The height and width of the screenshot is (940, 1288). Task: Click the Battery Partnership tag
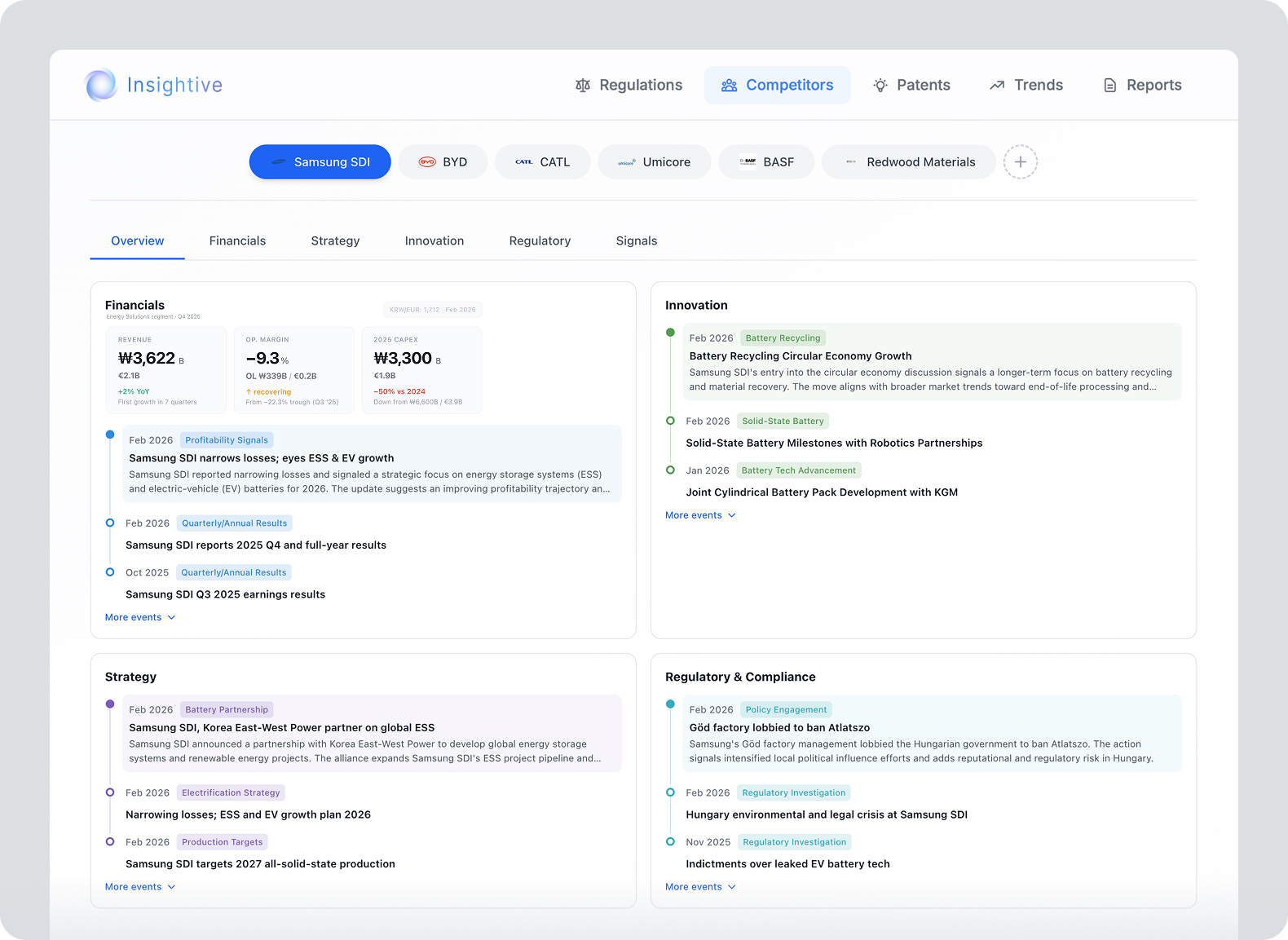(227, 710)
